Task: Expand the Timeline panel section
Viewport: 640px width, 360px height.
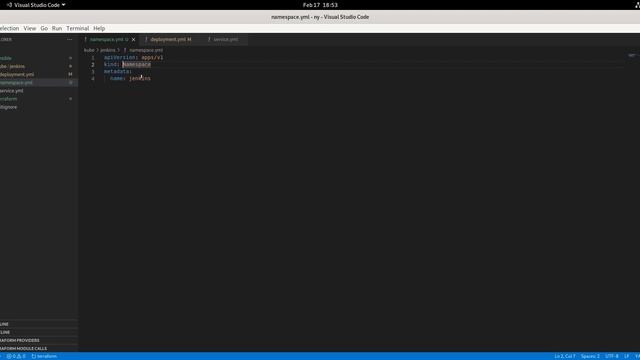Action: pyautogui.click(x=39, y=332)
